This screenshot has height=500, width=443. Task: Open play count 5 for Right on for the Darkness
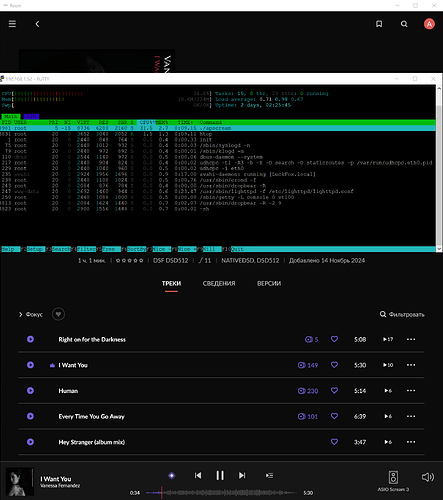311,339
